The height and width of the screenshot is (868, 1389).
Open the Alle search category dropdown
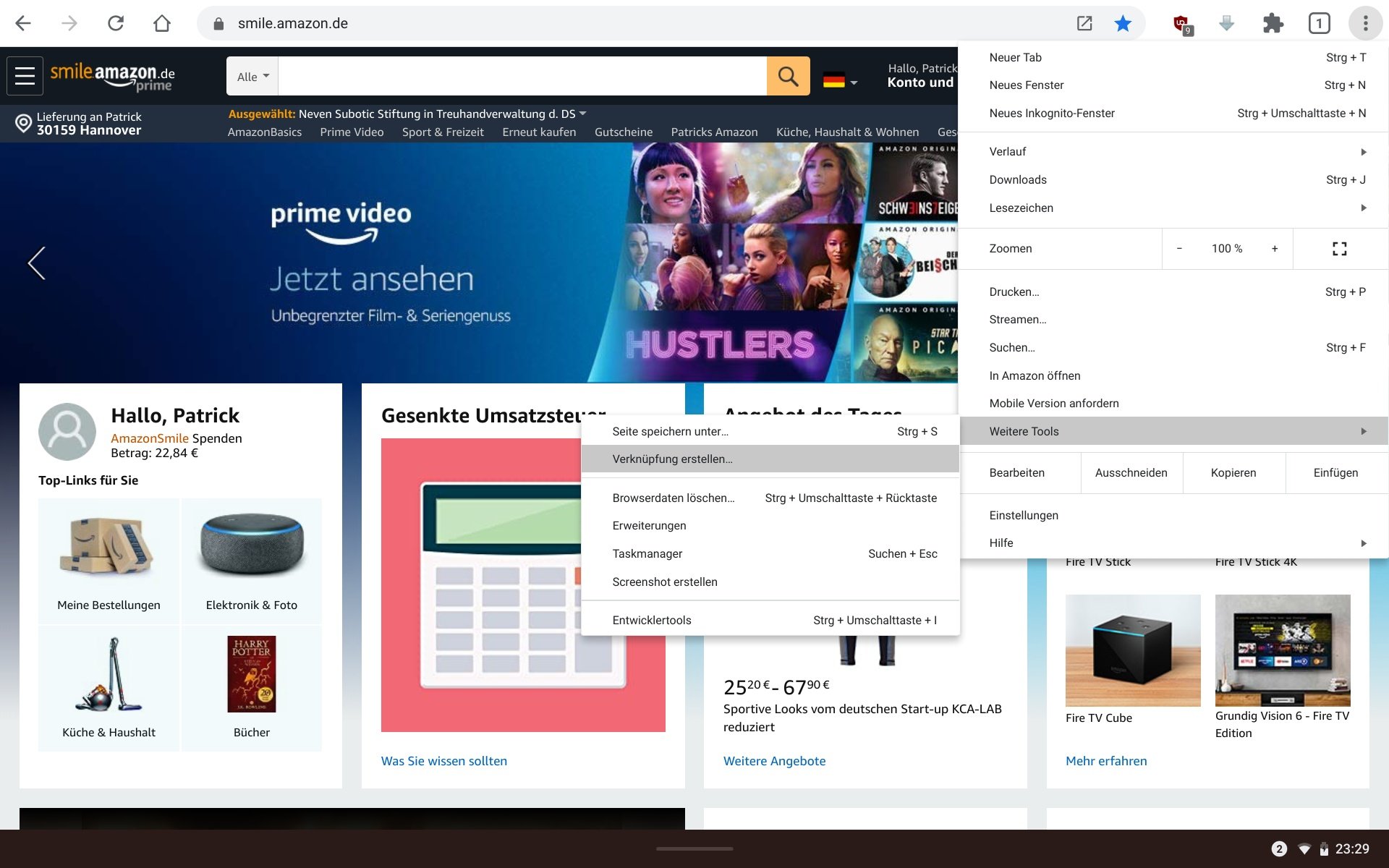tap(252, 76)
